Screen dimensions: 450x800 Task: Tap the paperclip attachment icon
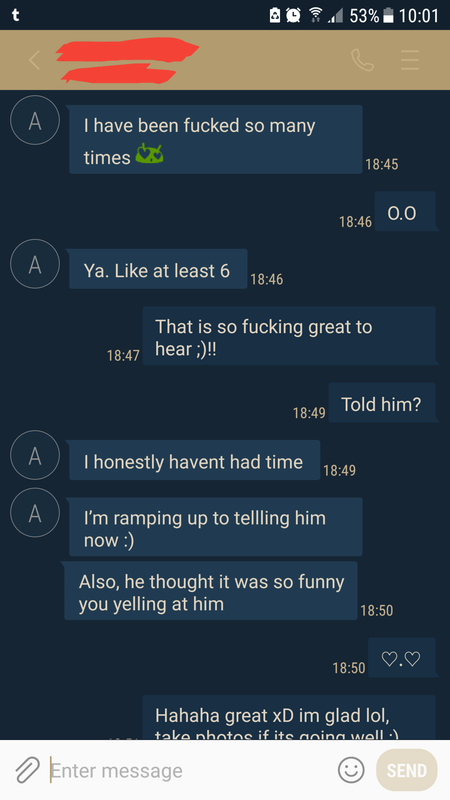27,770
